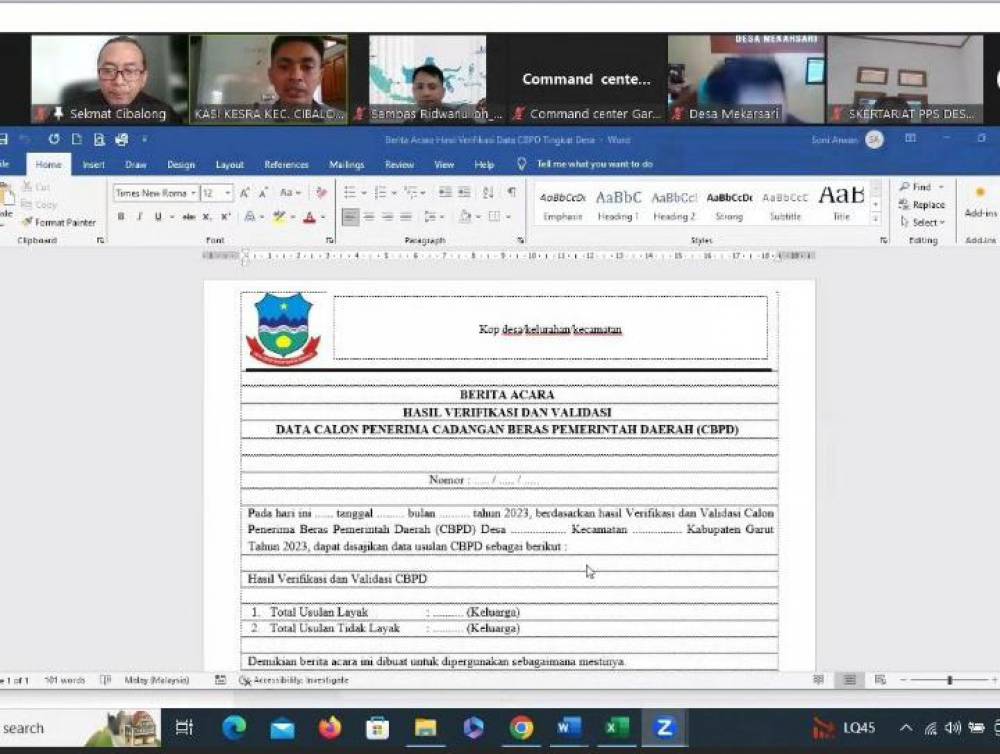Click the Replace button
The height and width of the screenshot is (754, 1000).
[922, 205]
